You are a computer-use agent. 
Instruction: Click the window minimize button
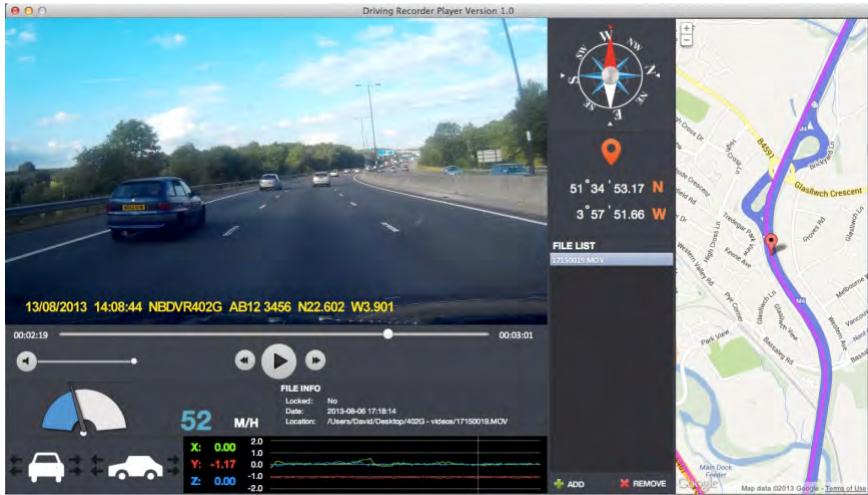[x=28, y=11]
